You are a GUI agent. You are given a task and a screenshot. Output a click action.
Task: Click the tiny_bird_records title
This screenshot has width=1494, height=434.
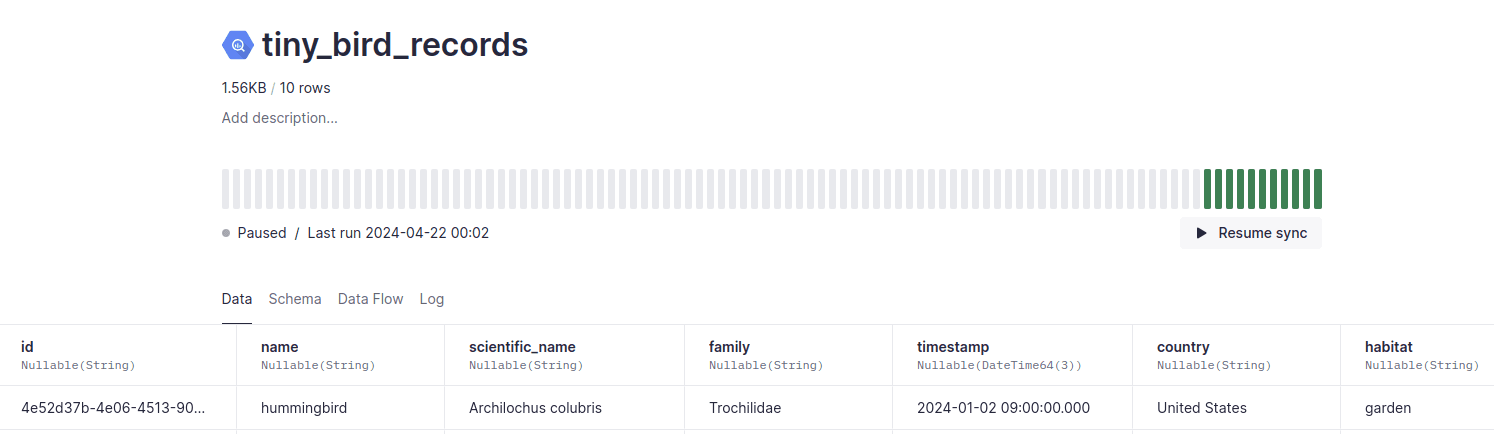coord(395,45)
